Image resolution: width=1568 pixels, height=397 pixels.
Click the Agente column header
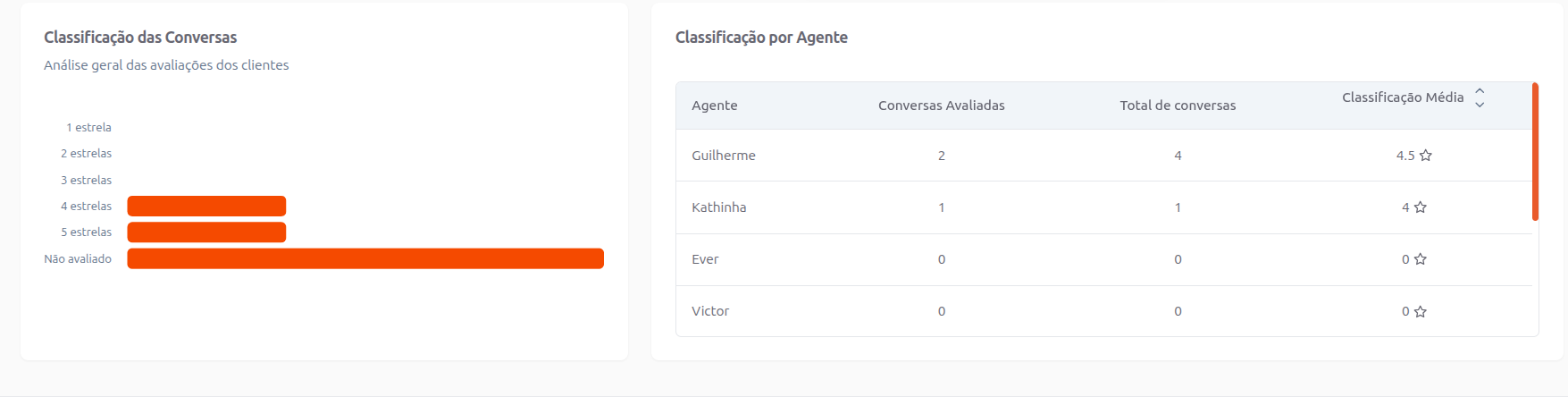coord(715,106)
